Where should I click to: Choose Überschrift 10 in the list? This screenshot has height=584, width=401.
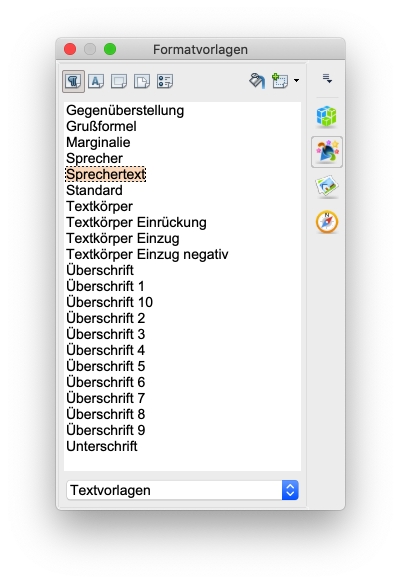click(109, 302)
